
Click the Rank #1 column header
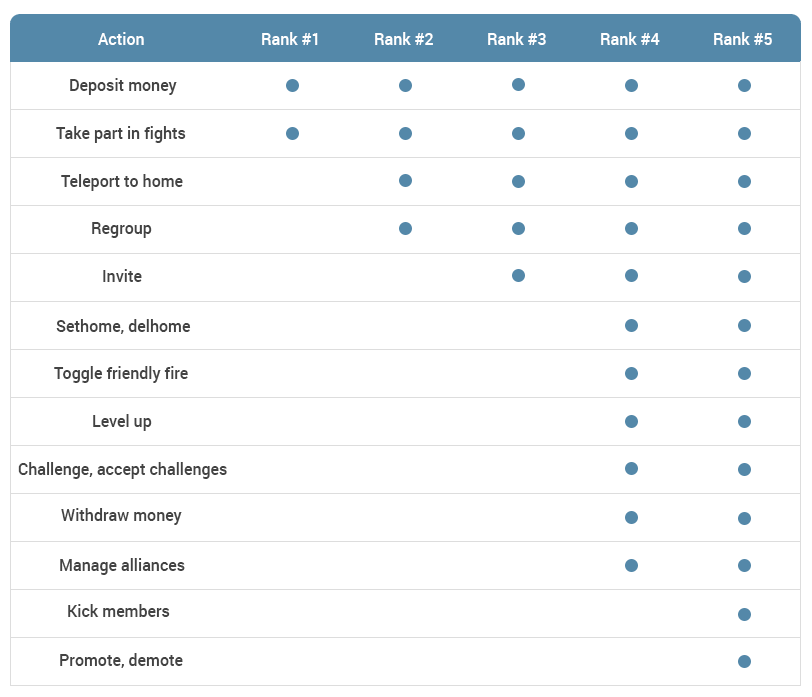coord(290,39)
